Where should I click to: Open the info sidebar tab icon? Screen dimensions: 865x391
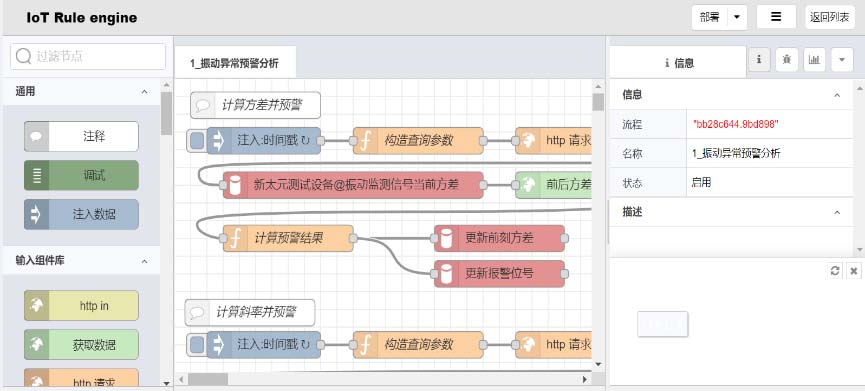tap(759, 60)
